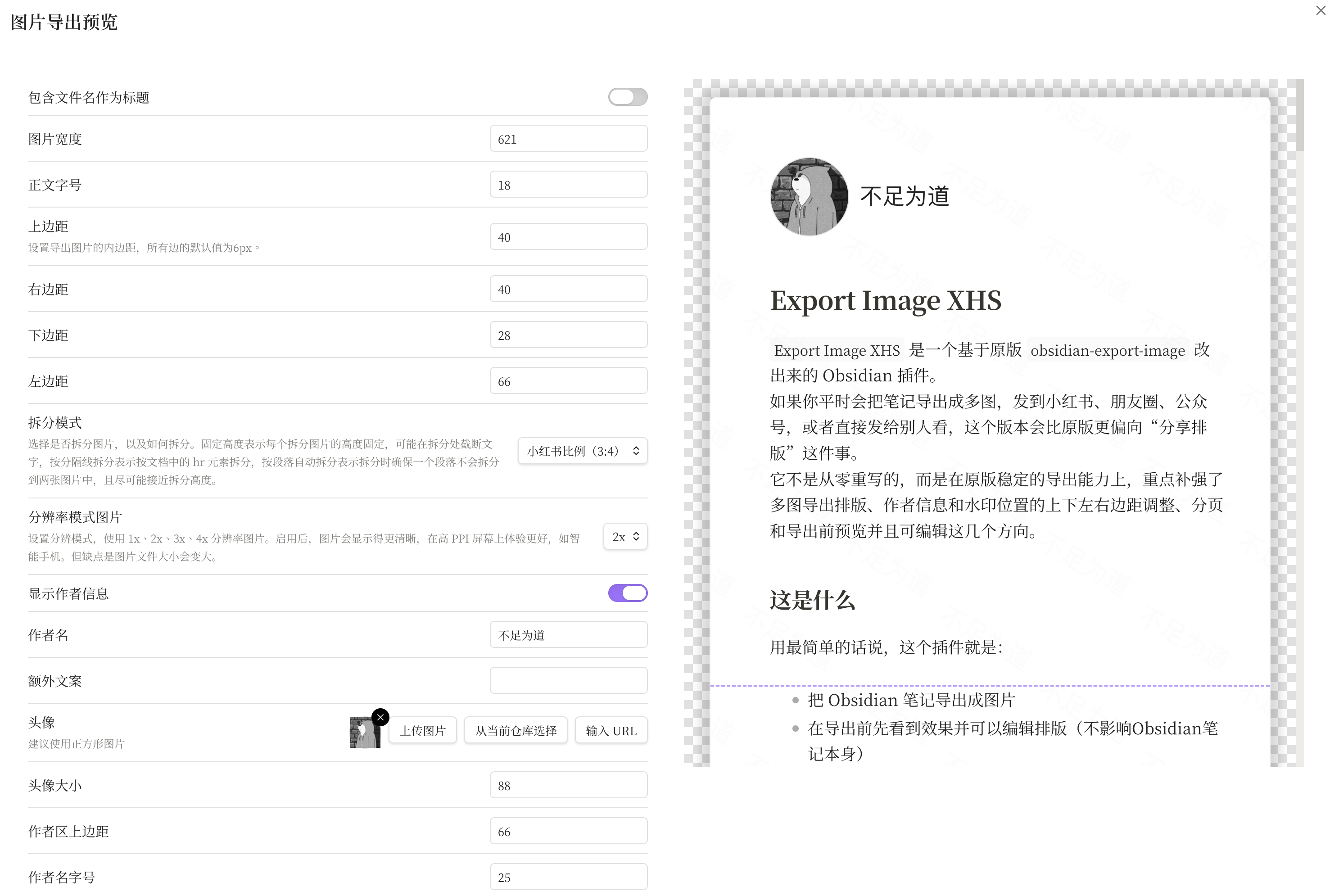Edit the 下边距 value of 28
The image size is (1330, 896).
(x=568, y=334)
